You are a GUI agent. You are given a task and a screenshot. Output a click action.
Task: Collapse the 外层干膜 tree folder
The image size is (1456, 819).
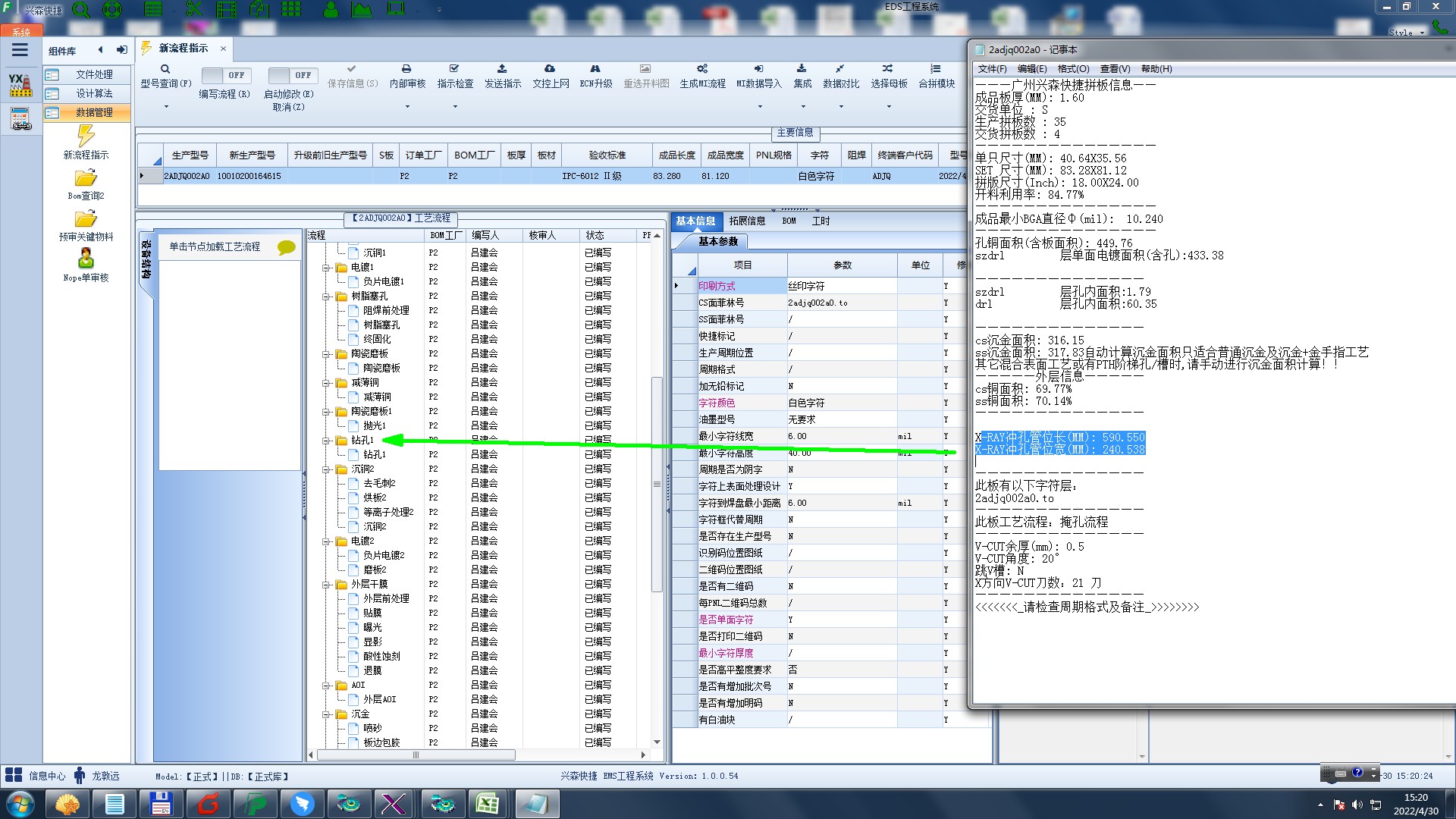(326, 585)
